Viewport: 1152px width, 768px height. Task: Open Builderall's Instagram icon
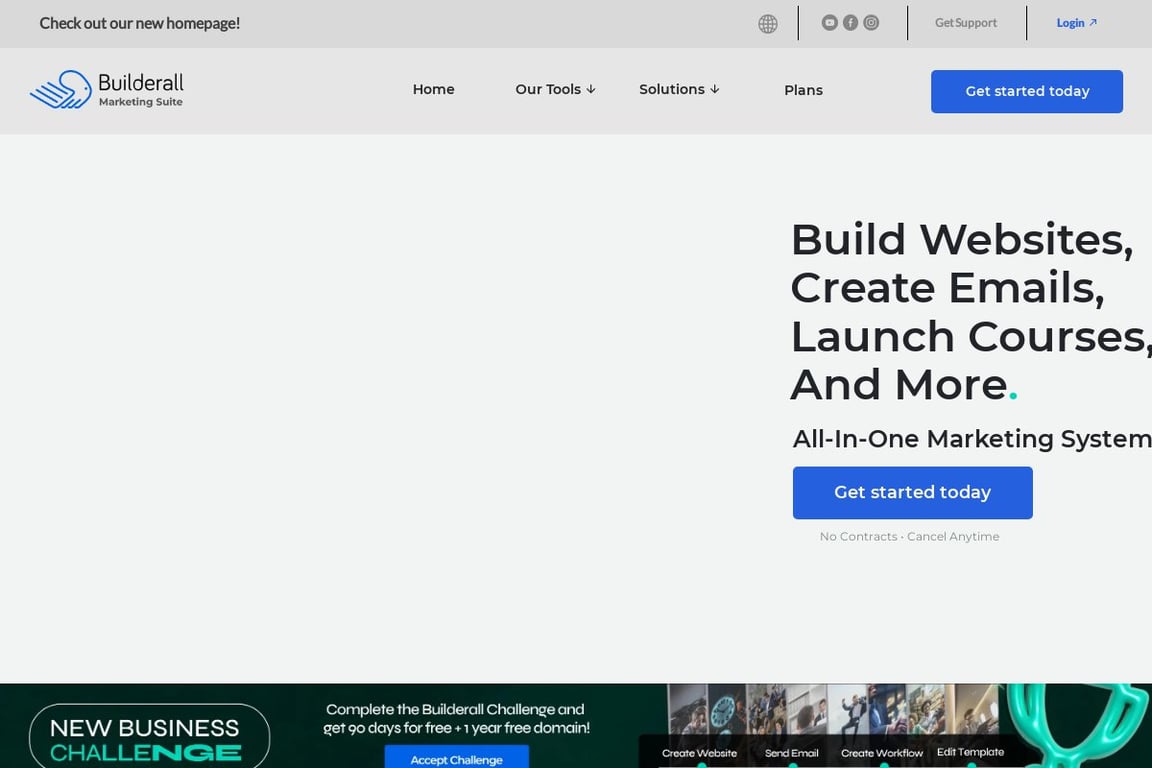tap(871, 23)
